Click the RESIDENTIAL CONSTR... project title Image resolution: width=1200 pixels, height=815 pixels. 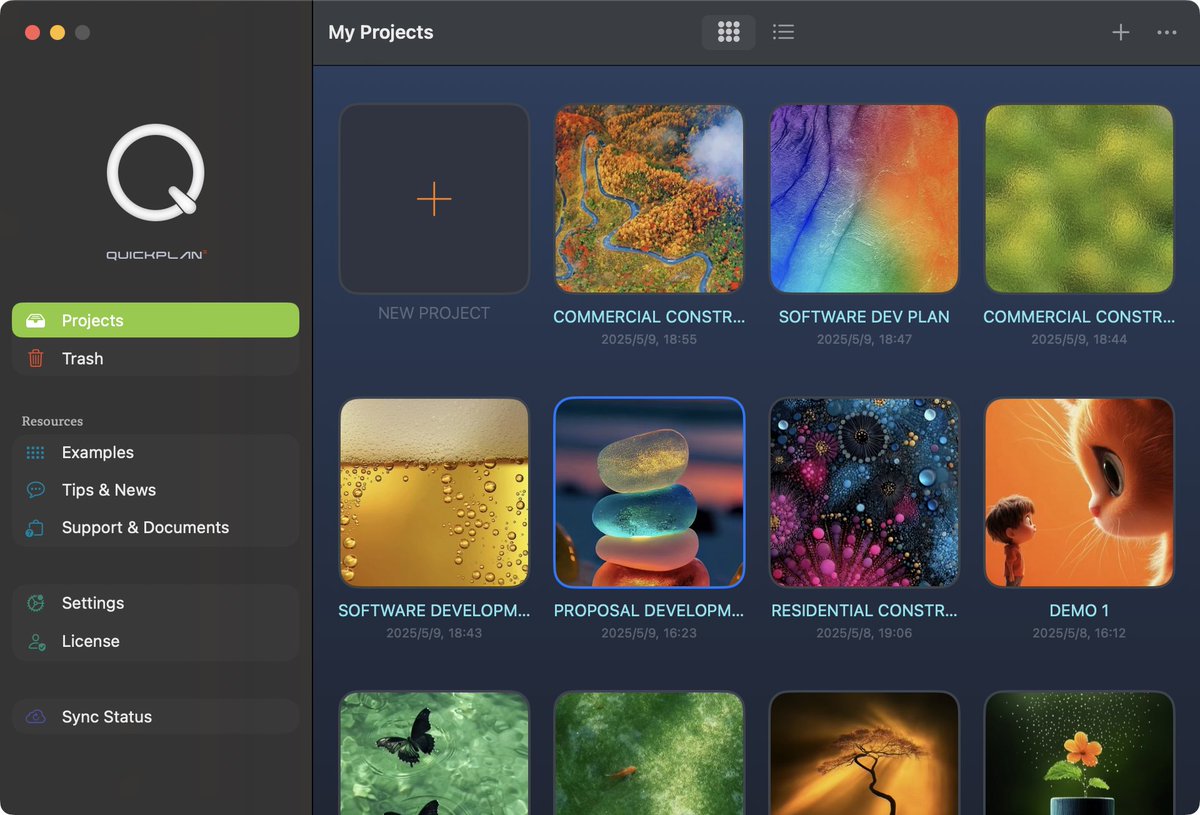(x=864, y=610)
